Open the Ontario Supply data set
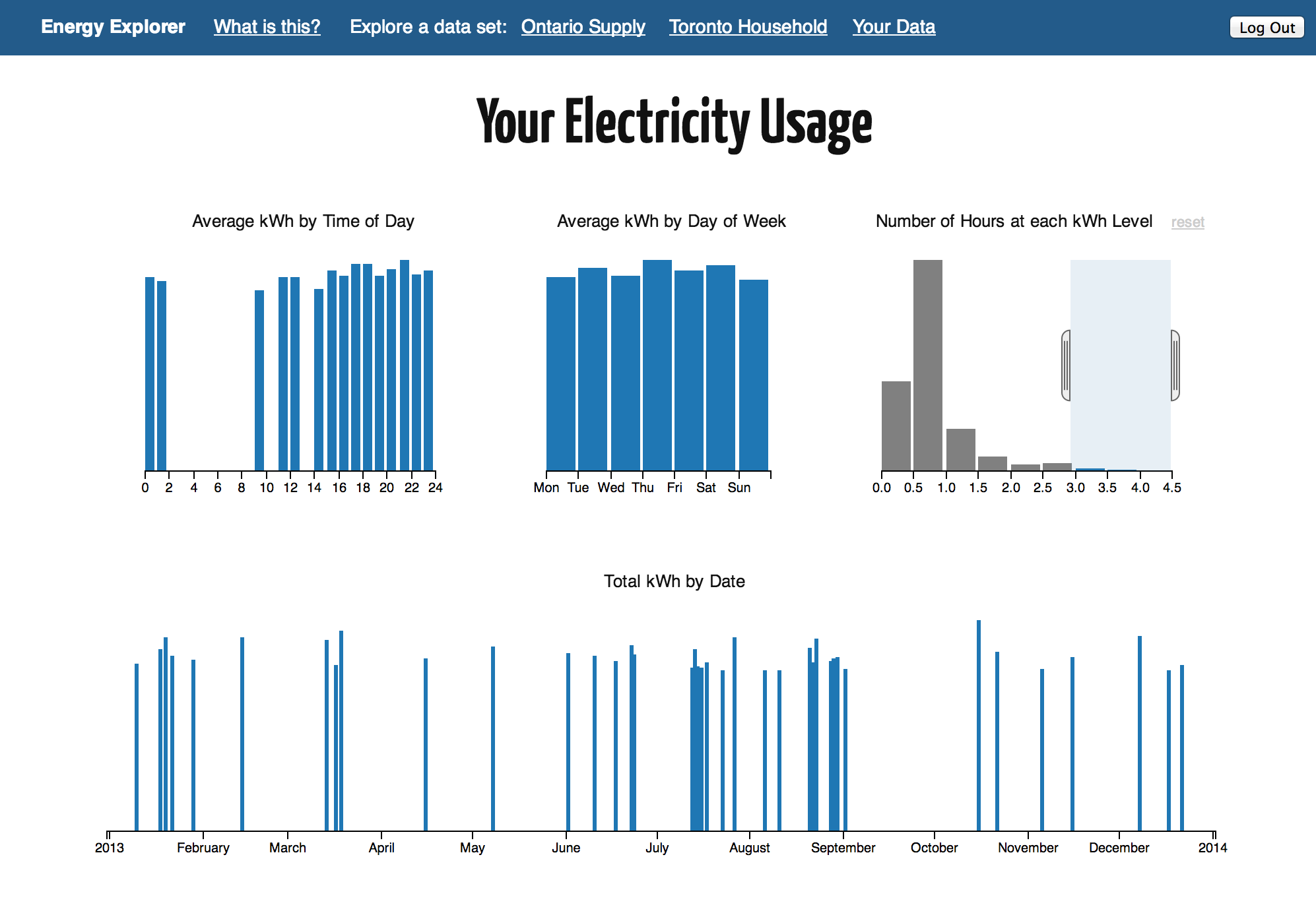The width and height of the screenshot is (1316, 917). pos(583,27)
